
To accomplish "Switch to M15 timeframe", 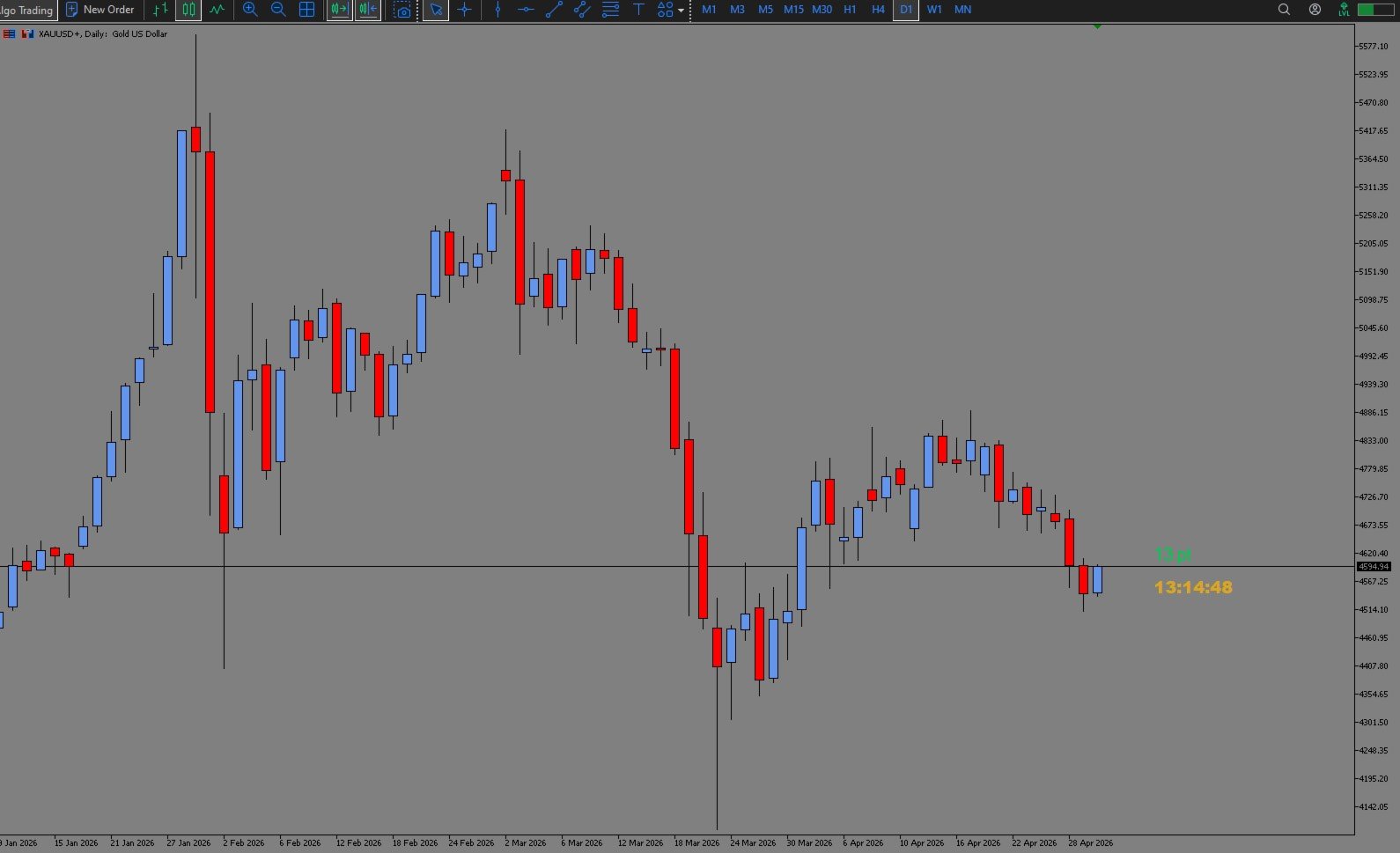I will pyautogui.click(x=793, y=10).
